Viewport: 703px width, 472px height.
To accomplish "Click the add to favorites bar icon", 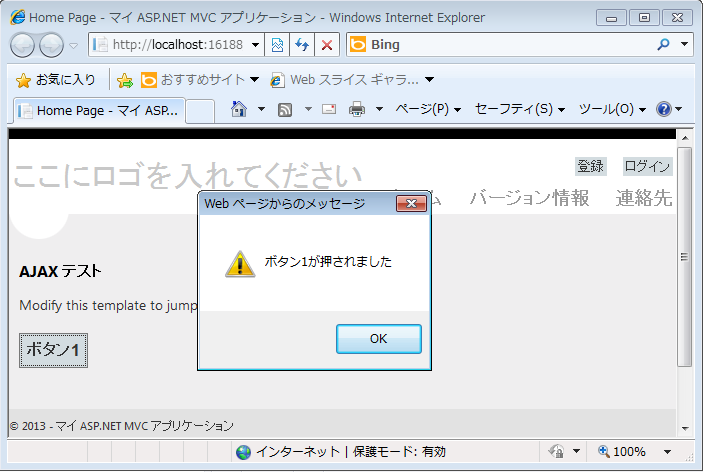I will (125, 80).
